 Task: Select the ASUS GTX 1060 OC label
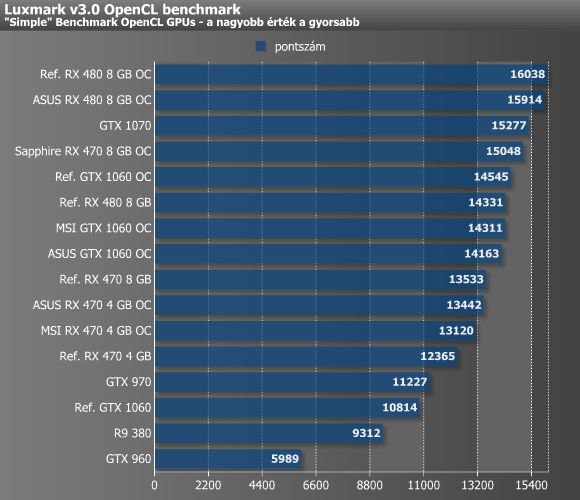100,254
